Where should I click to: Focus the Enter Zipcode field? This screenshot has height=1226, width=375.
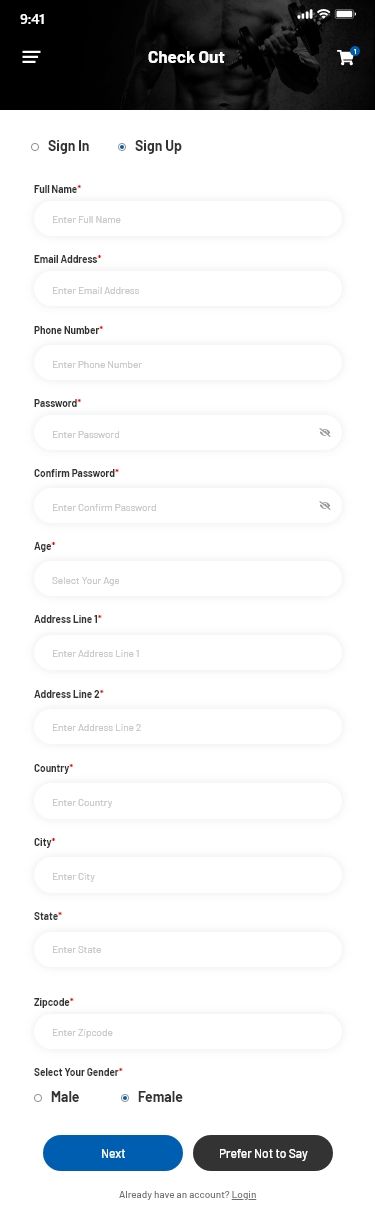point(188,1032)
